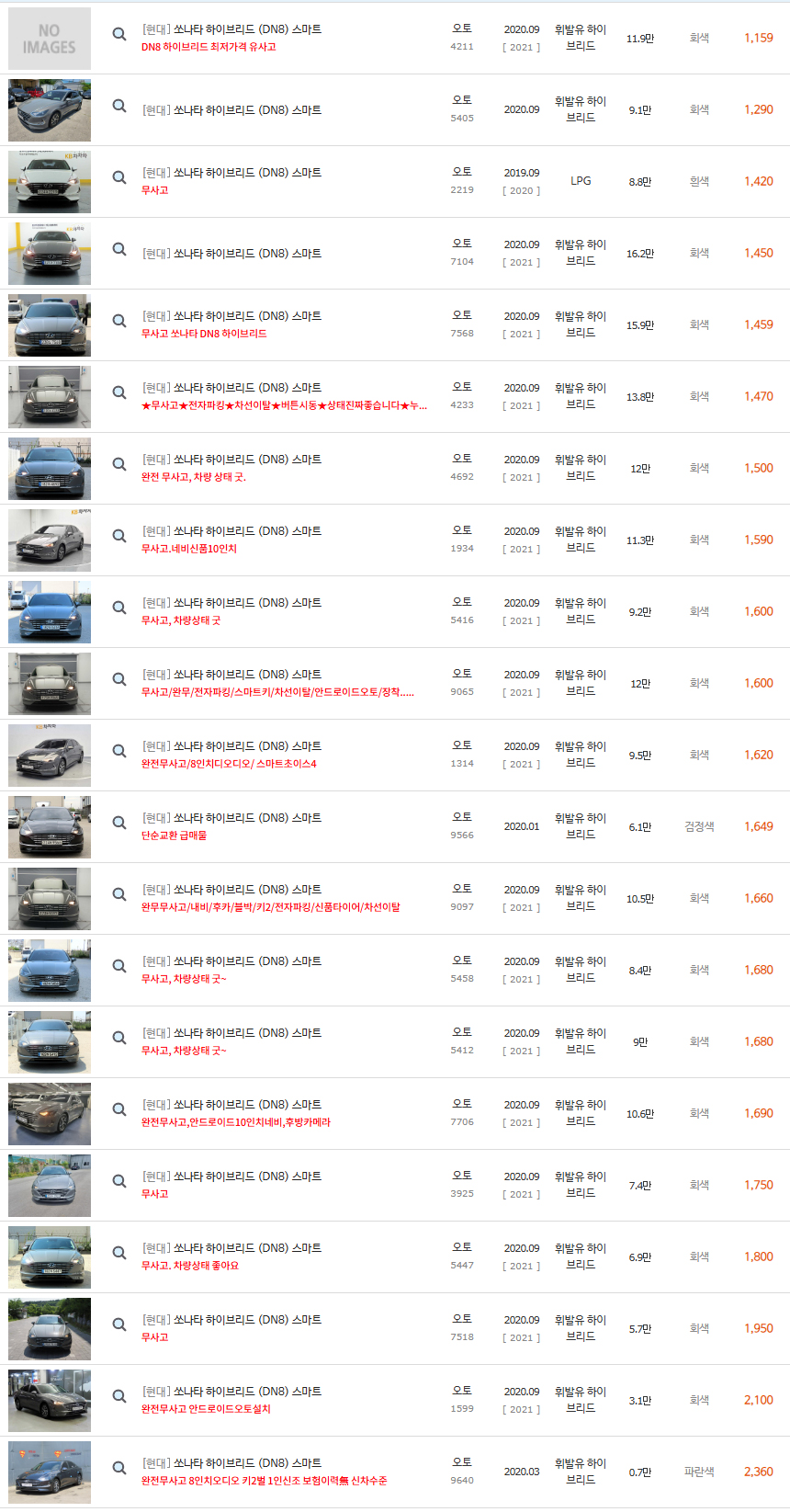Click magnifier icon in the 1,470 price row
790x1512 pixels.
click(119, 392)
